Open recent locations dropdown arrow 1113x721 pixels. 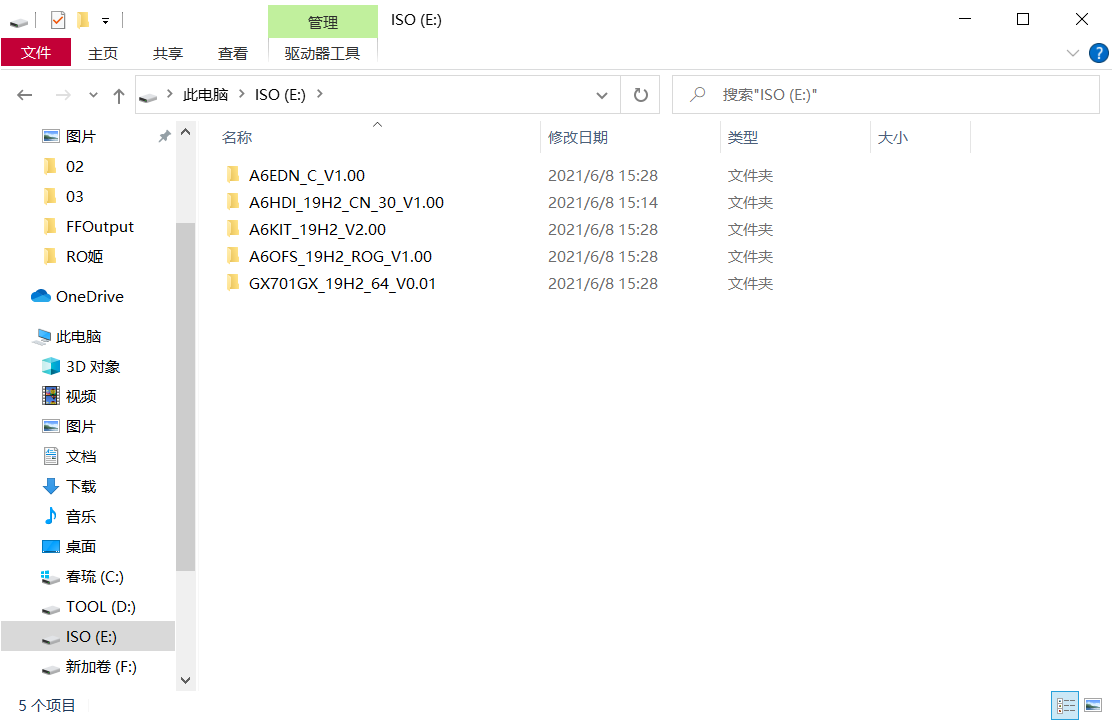tap(93, 95)
